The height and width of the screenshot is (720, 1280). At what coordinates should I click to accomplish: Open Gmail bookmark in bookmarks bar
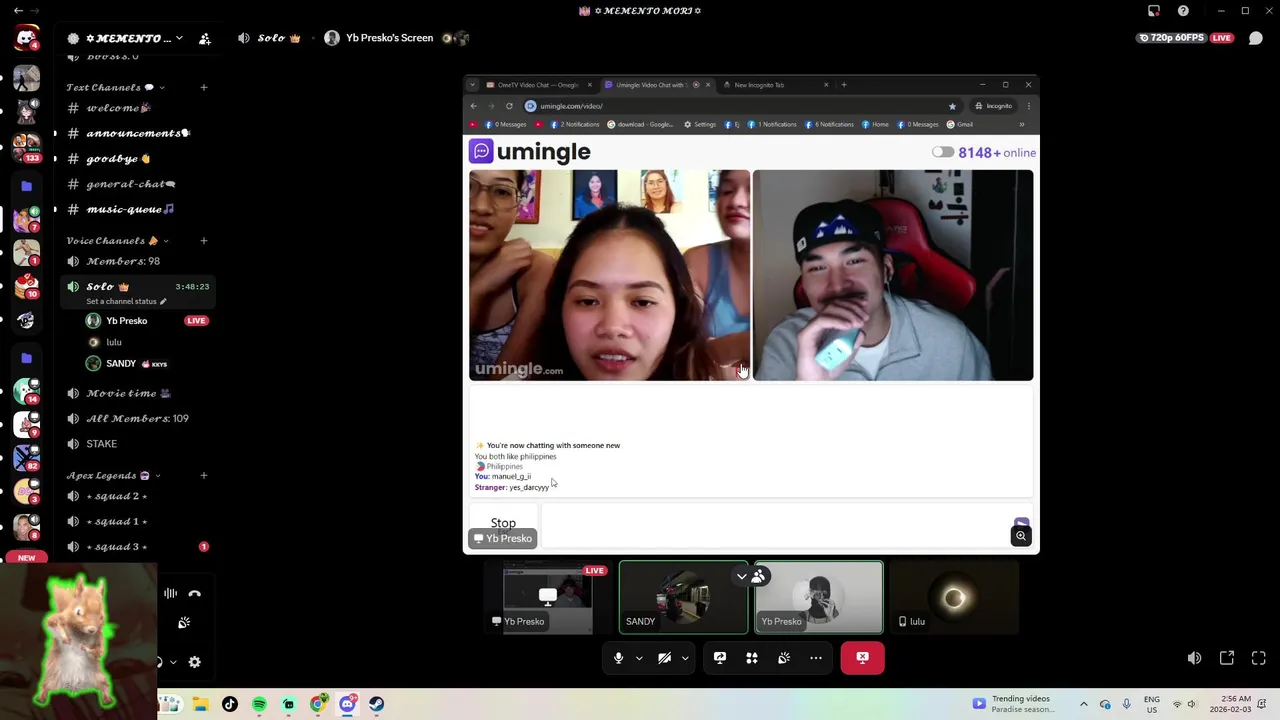[x=959, y=125]
